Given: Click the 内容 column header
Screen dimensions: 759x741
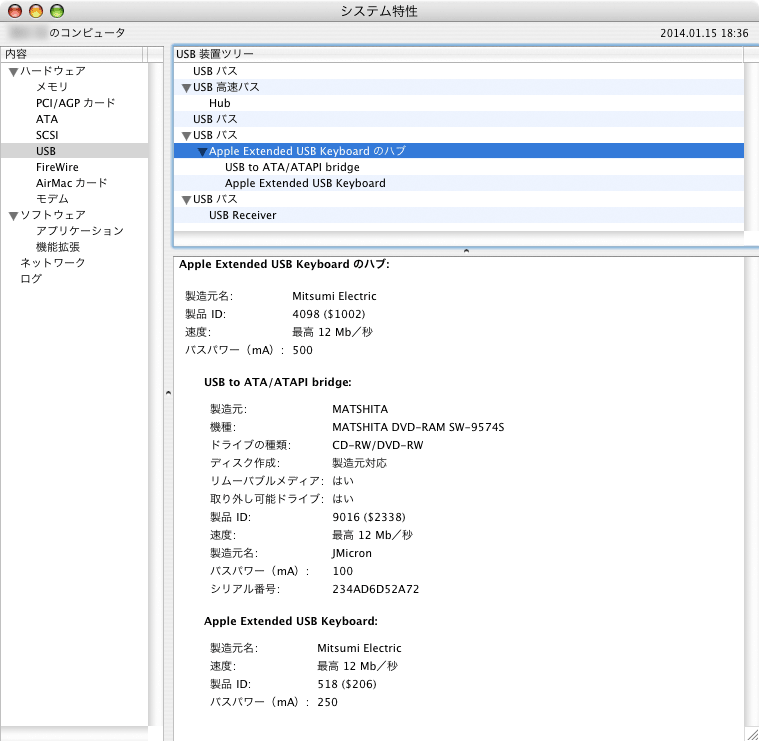Looking at the screenshot, I should click(72, 54).
